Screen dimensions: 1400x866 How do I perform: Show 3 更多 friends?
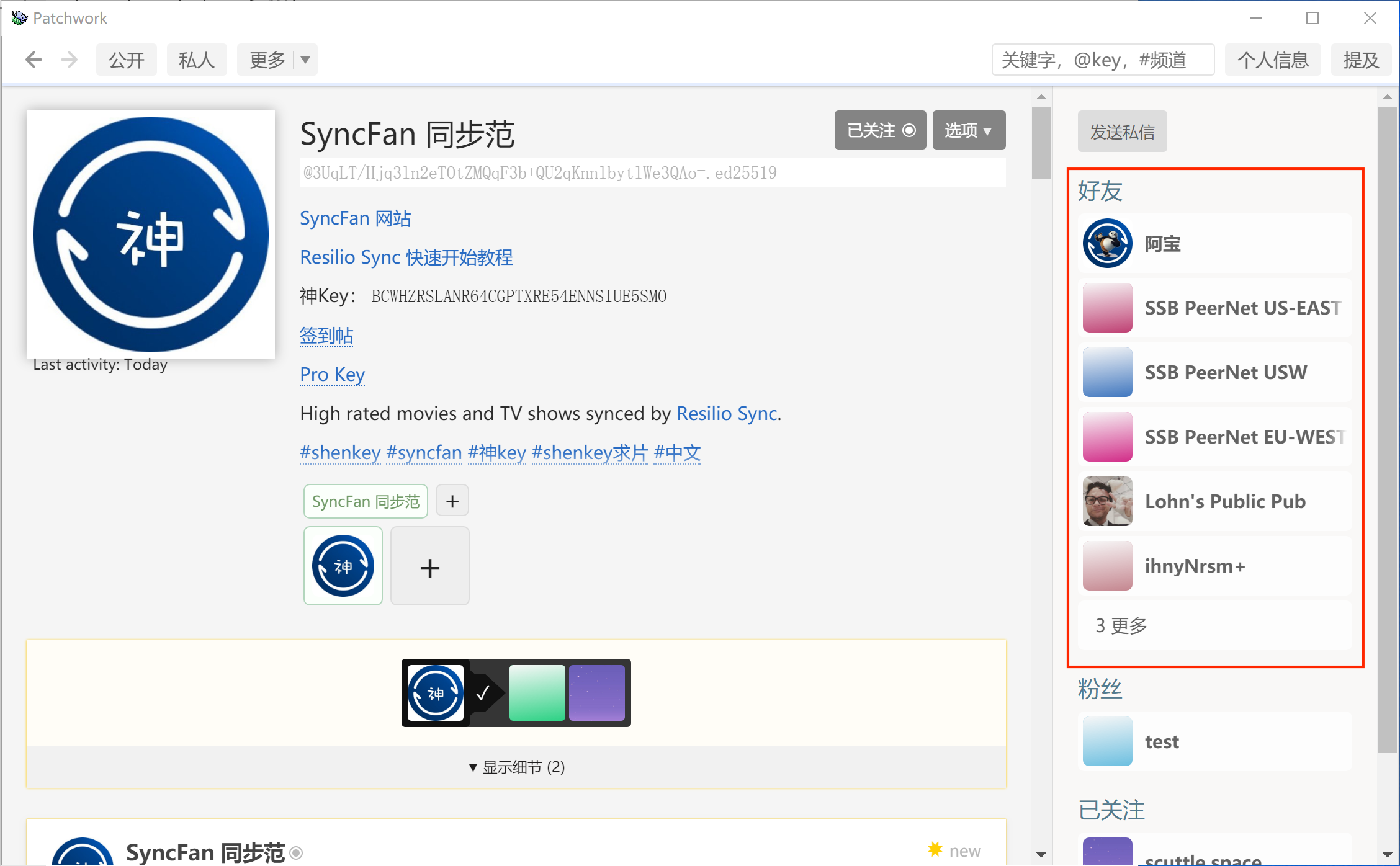coord(1215,625)
